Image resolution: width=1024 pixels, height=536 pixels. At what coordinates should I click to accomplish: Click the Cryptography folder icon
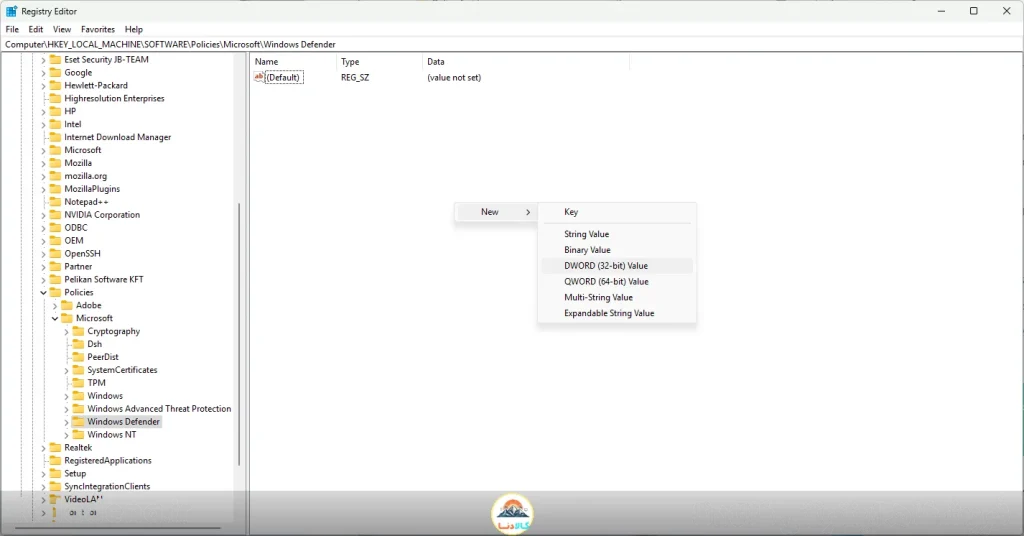(x=78, y=331)
